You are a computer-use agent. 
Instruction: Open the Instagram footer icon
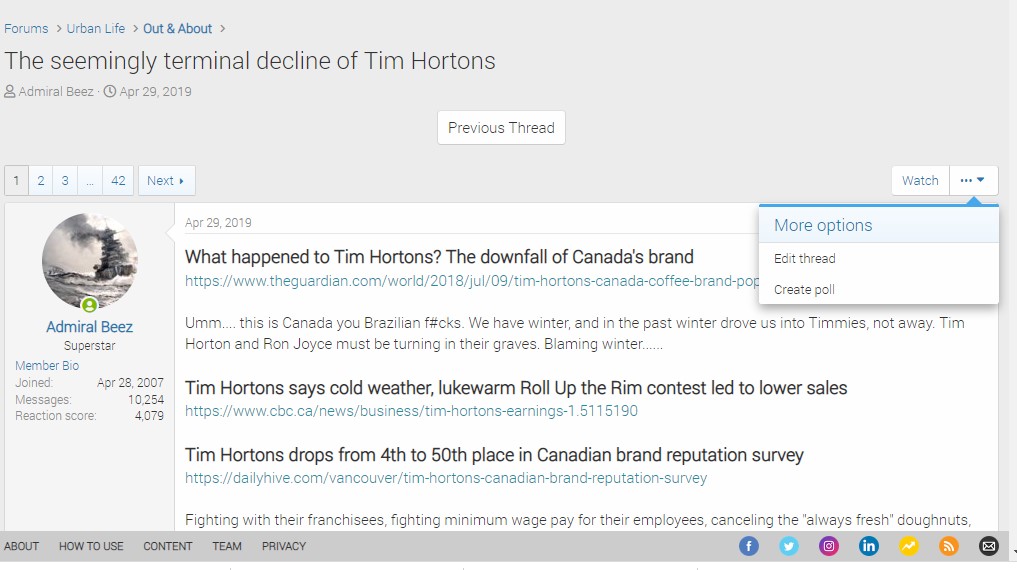pos(829,546)
